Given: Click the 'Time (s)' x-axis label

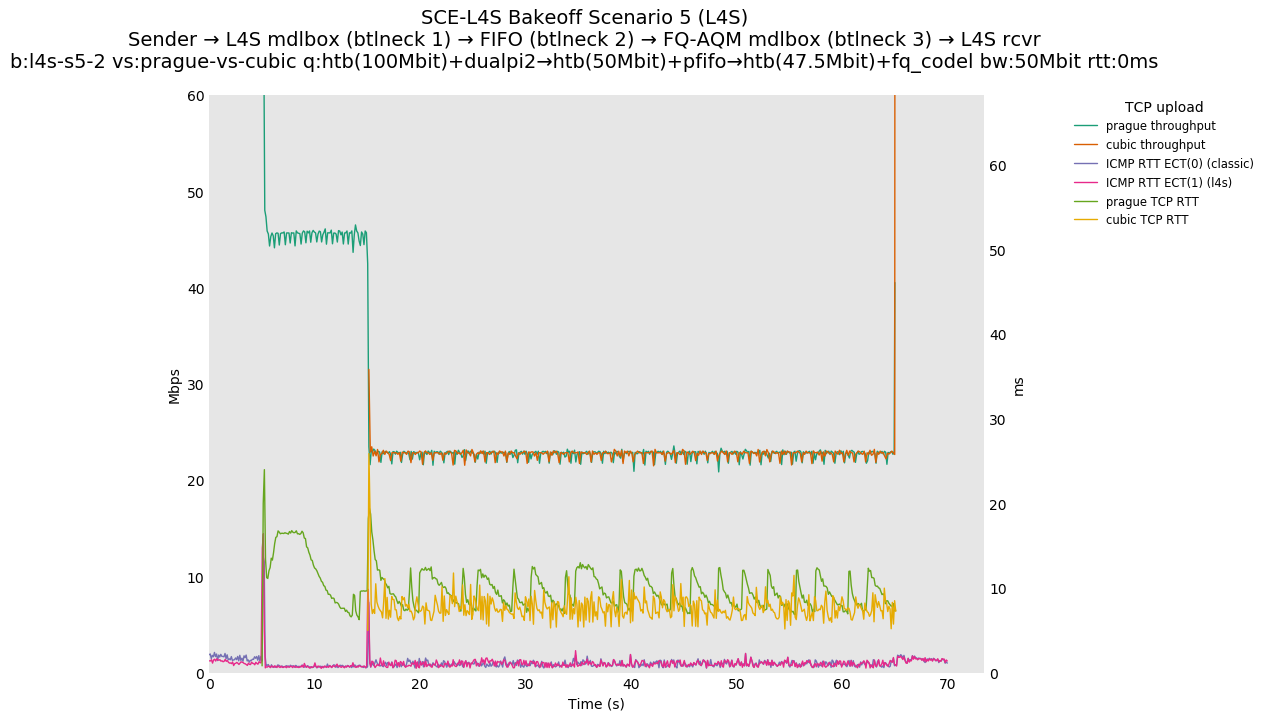Looking at the screenshot, I should click(x=596, y=704).
